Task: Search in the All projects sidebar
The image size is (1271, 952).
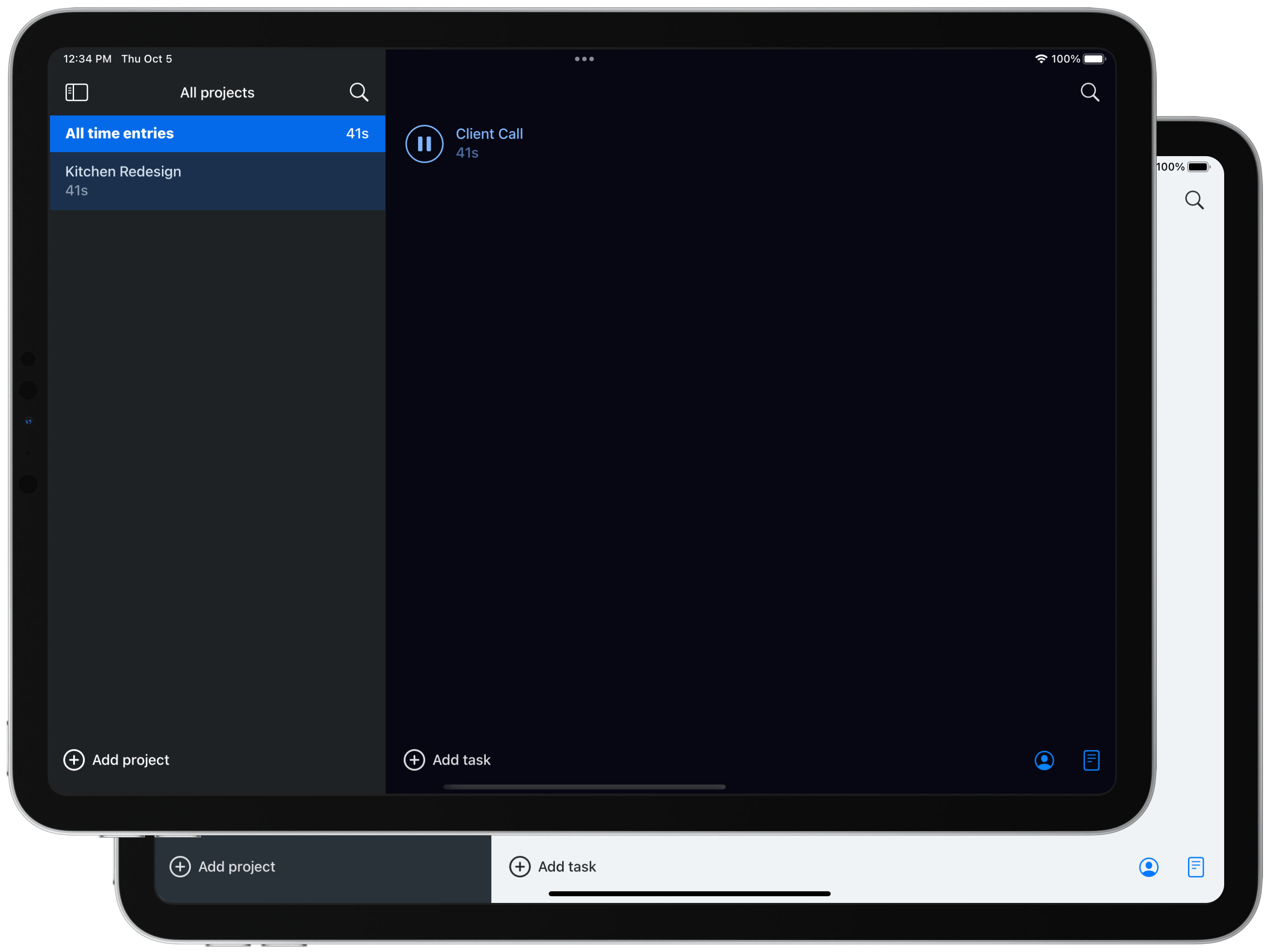Action: point(359,92)
